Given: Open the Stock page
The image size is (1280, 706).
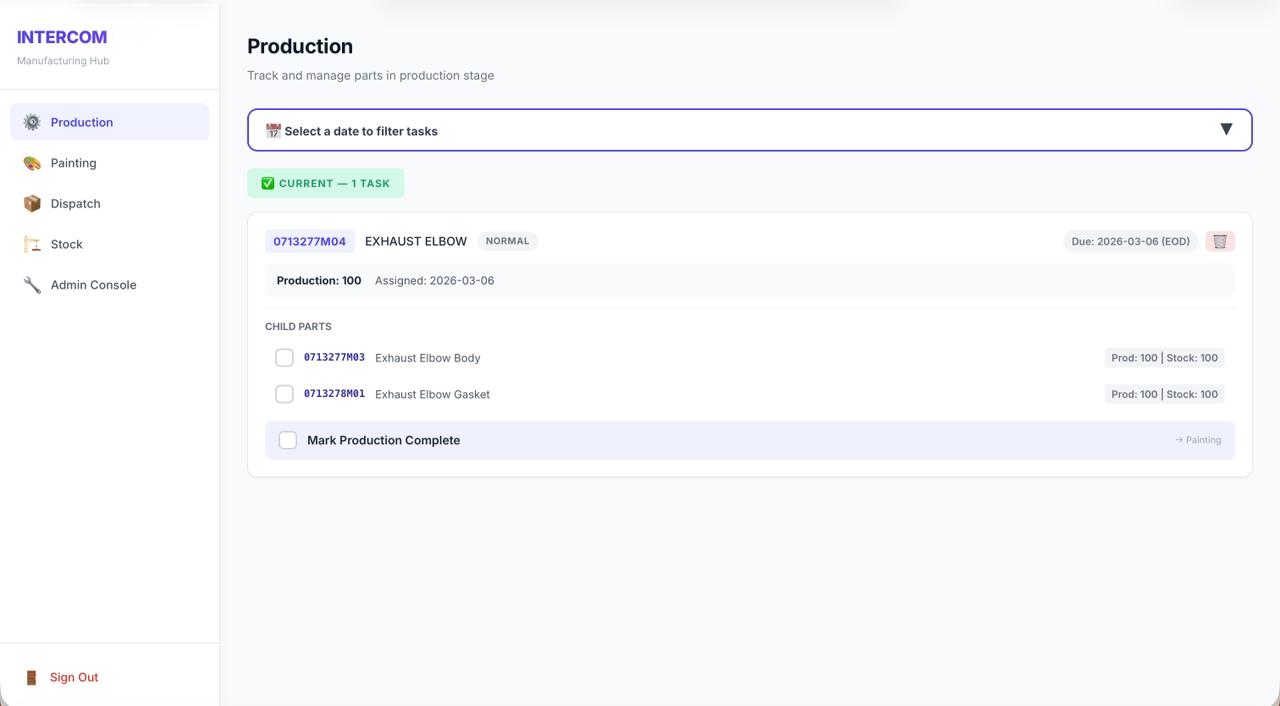Looking at the screenshot, I should click(x=109, y=244).
